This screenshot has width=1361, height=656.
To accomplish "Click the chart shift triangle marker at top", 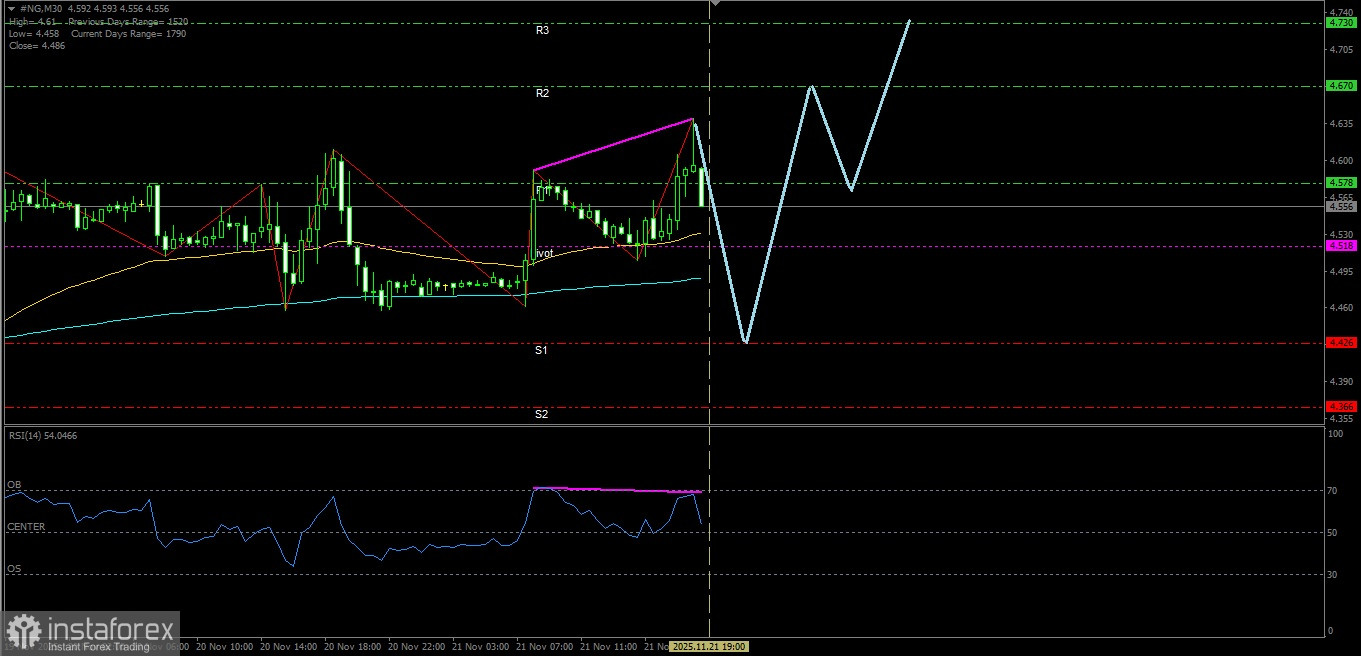I will coord(714,4).
